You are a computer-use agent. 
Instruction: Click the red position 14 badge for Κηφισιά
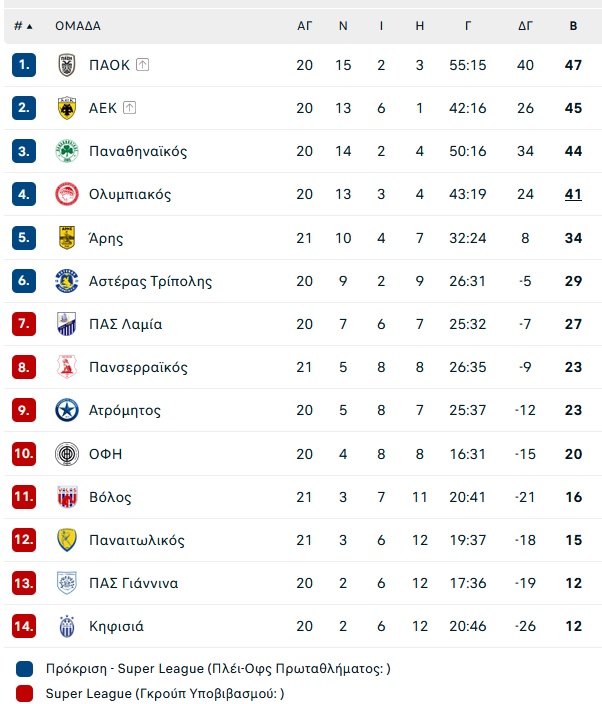click(x=24, y=626)
